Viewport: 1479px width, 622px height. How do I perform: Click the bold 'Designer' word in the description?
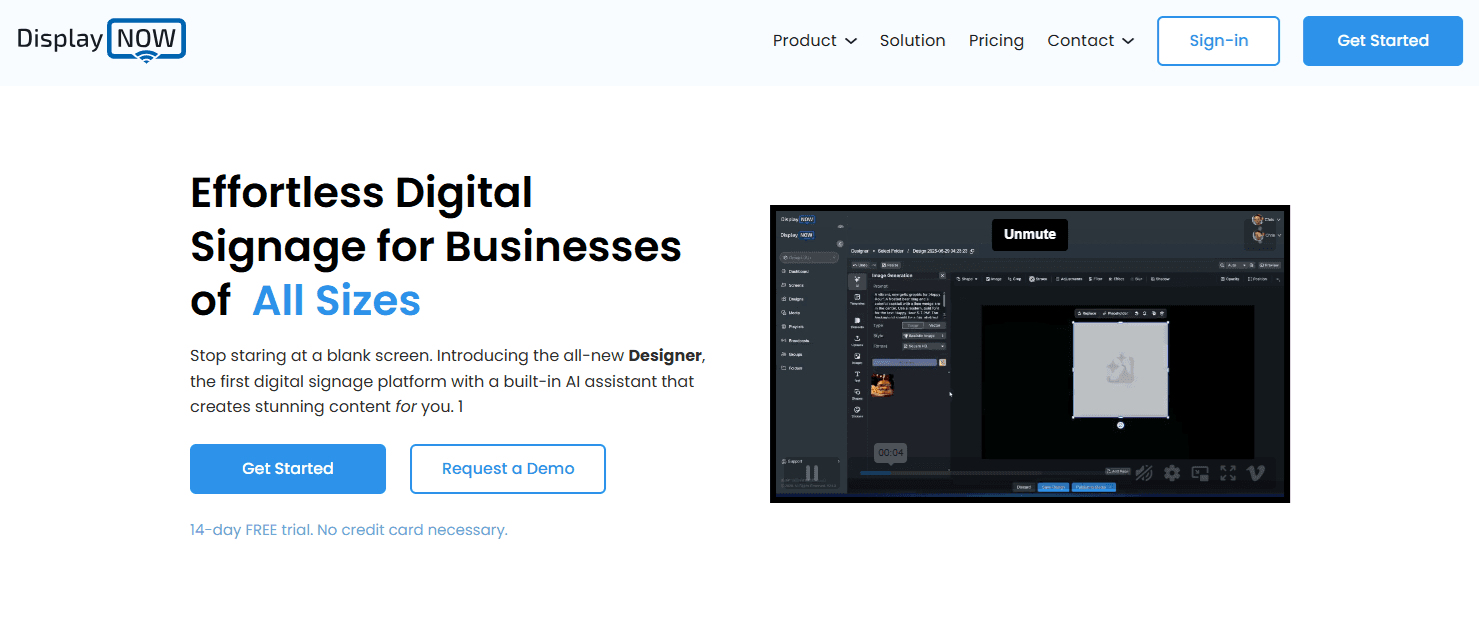click(x=665, y=355)
